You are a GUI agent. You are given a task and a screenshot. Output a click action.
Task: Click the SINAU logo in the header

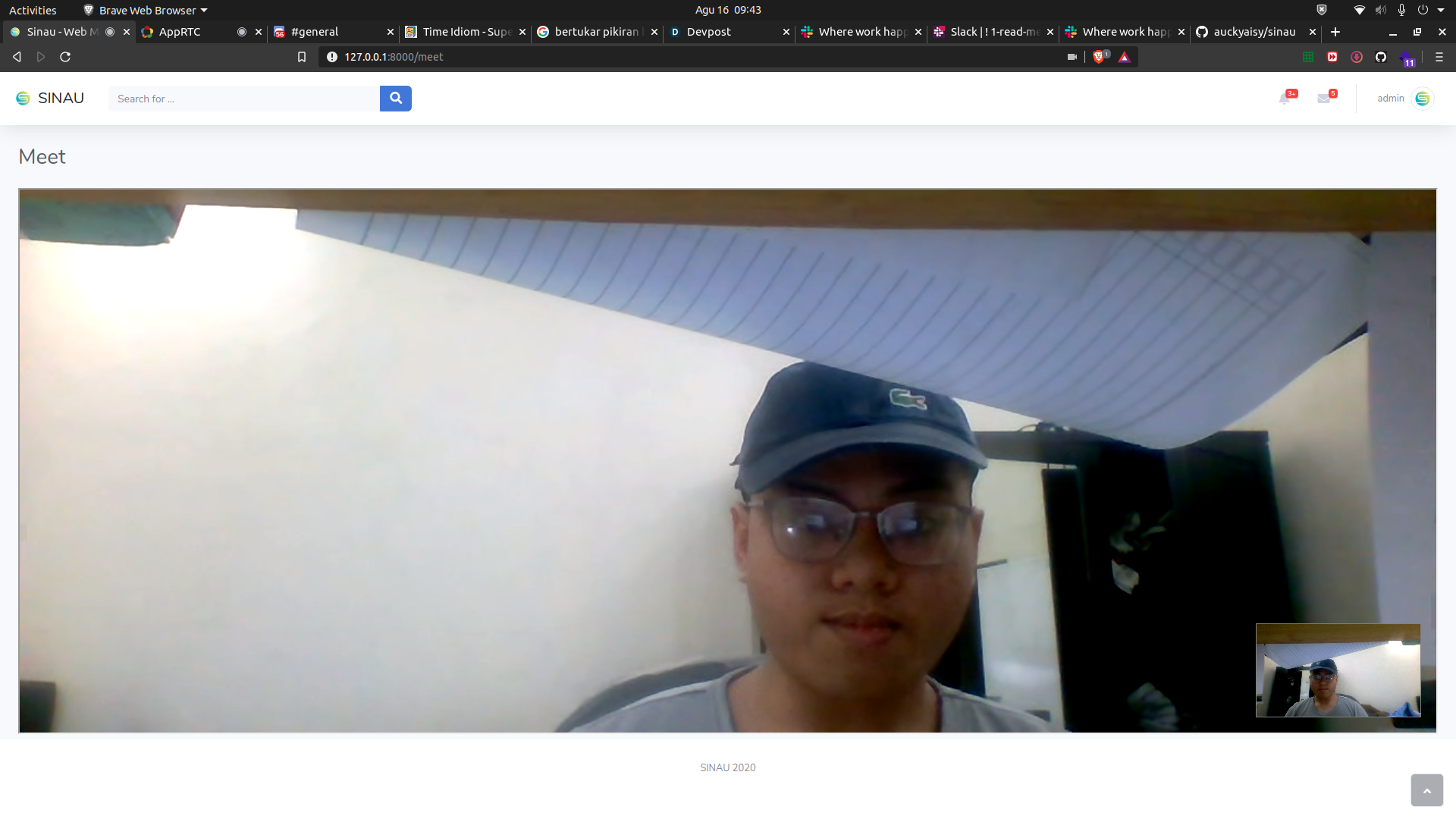coord(50,99)
